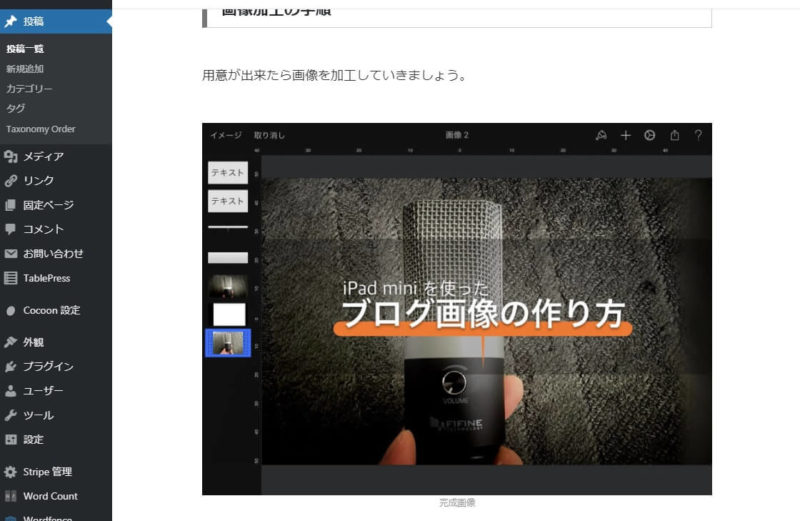The width and height of the screenshot is (800, 521).
Task: Click the ユーザー person icon
Action: tap(11, 391)
